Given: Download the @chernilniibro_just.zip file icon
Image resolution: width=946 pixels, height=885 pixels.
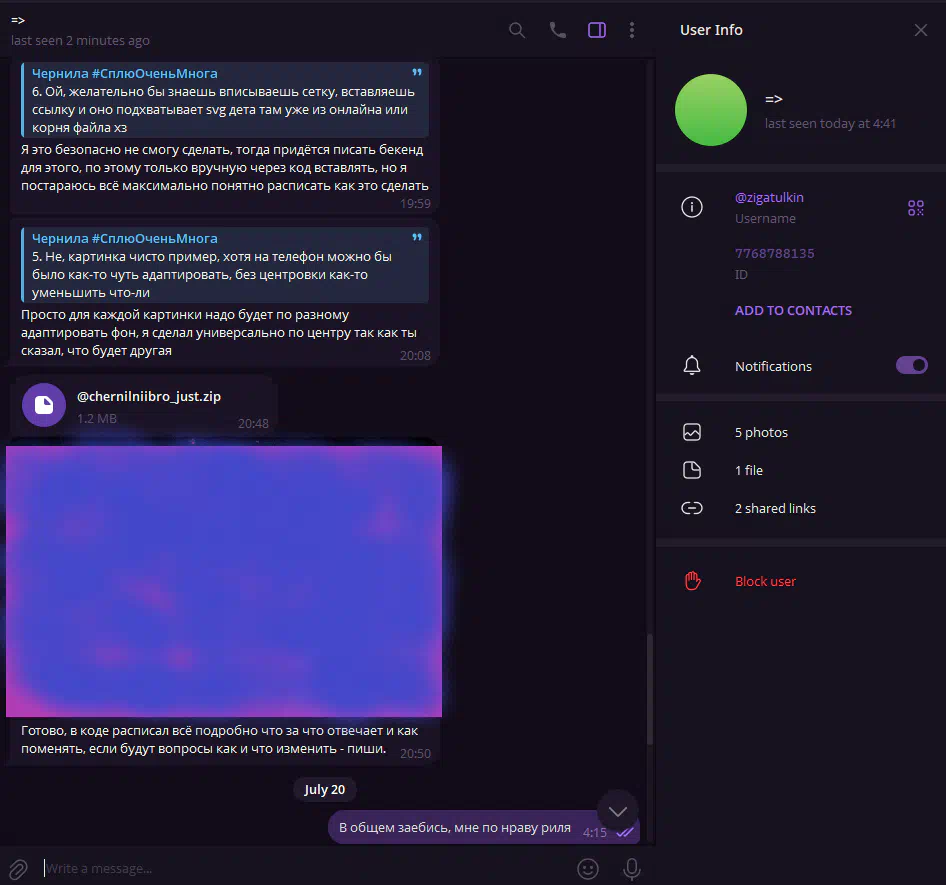Looking at the screenshot, I should point(44,405).
